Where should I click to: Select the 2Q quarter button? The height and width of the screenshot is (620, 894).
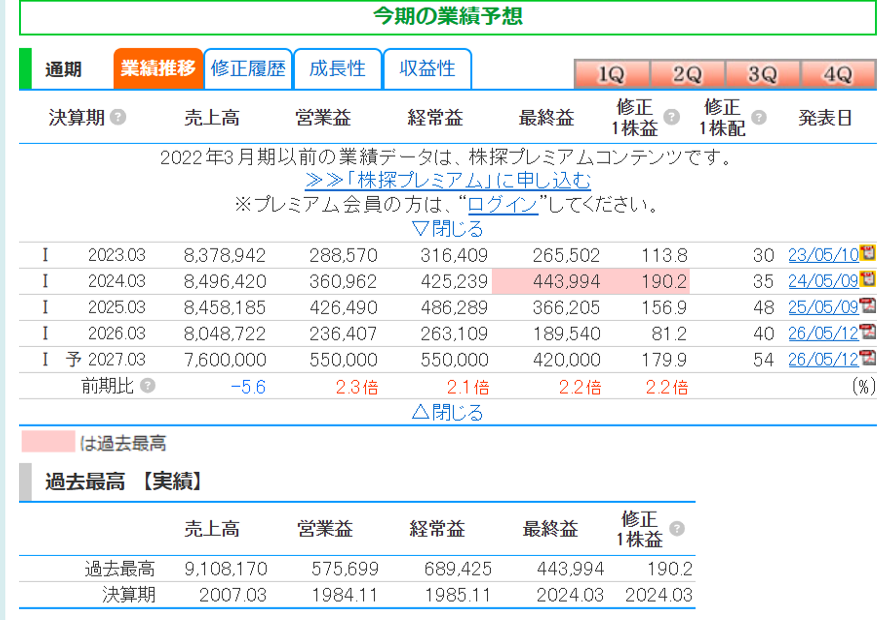[x=687, y=74]
